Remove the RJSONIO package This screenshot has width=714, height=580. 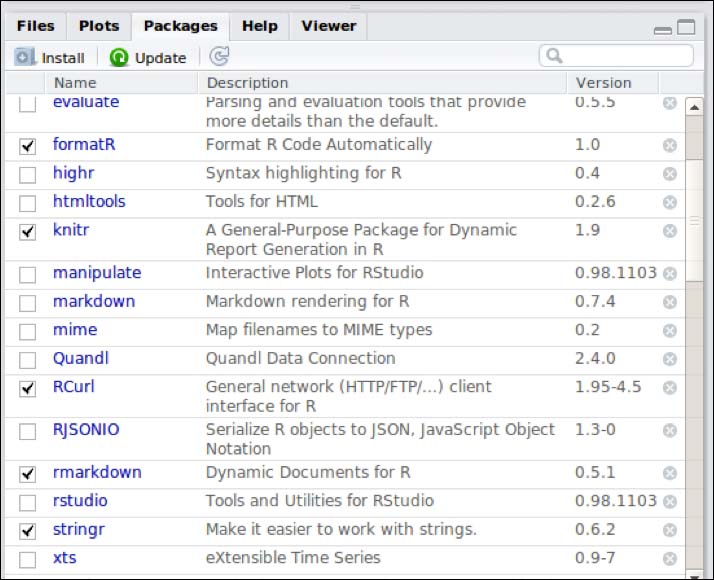(669, 430)
